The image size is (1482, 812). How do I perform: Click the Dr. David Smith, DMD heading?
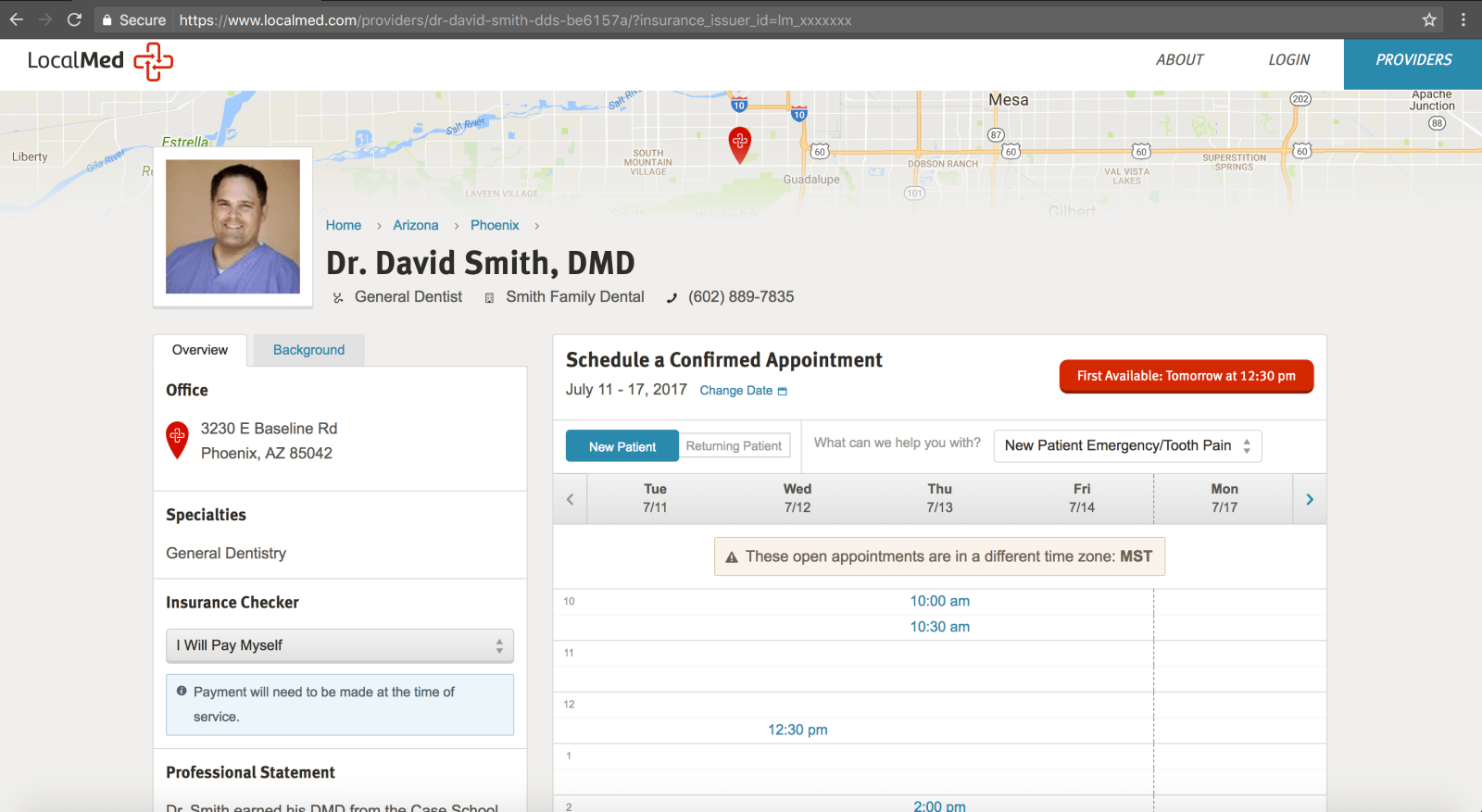pyautogui.click(x=481, y=263)
